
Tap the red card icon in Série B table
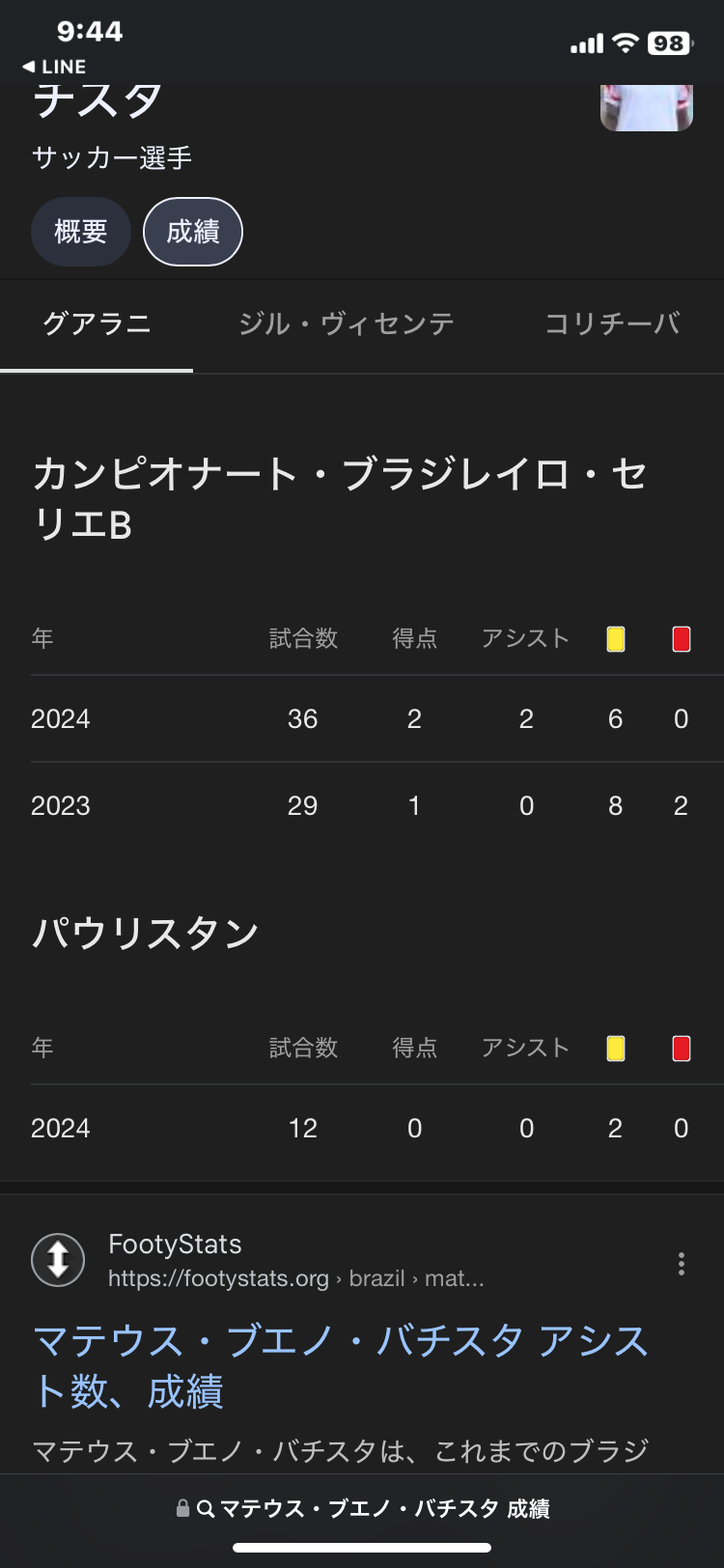(x=682, y=639)
